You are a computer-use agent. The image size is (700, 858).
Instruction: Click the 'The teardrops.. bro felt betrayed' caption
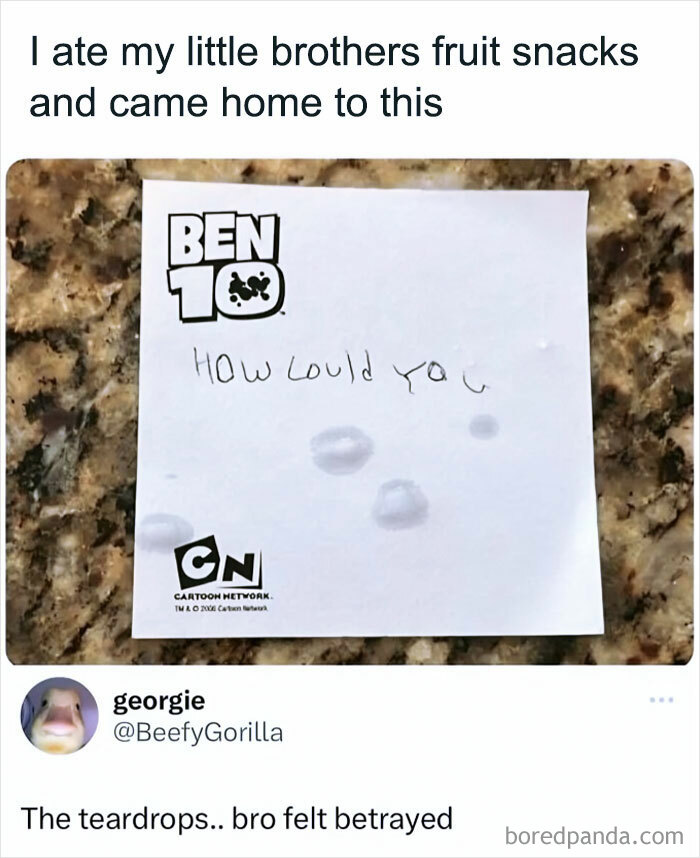click(237, 819)
